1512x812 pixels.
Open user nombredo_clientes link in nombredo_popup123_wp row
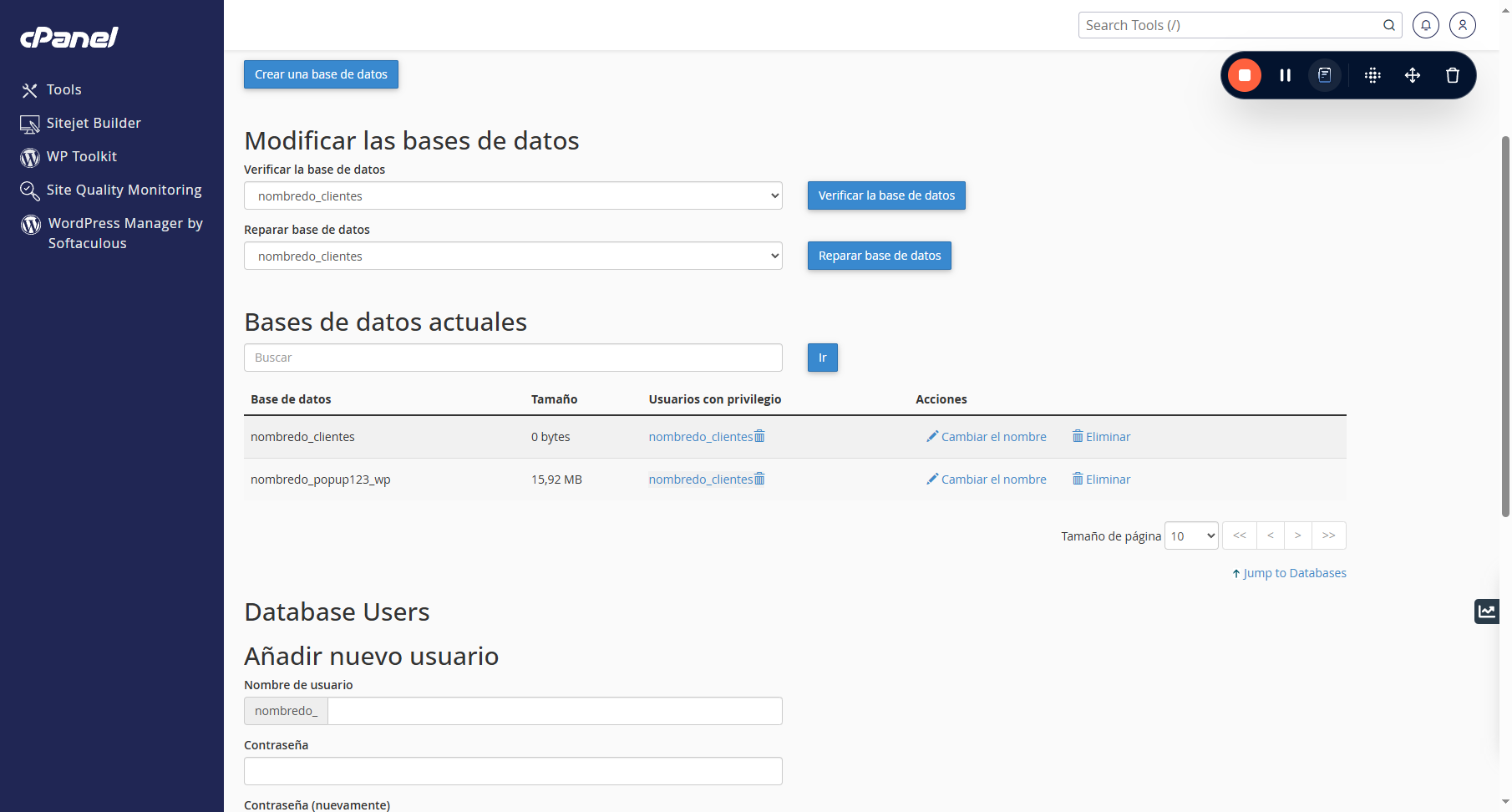tap(701, 480)
